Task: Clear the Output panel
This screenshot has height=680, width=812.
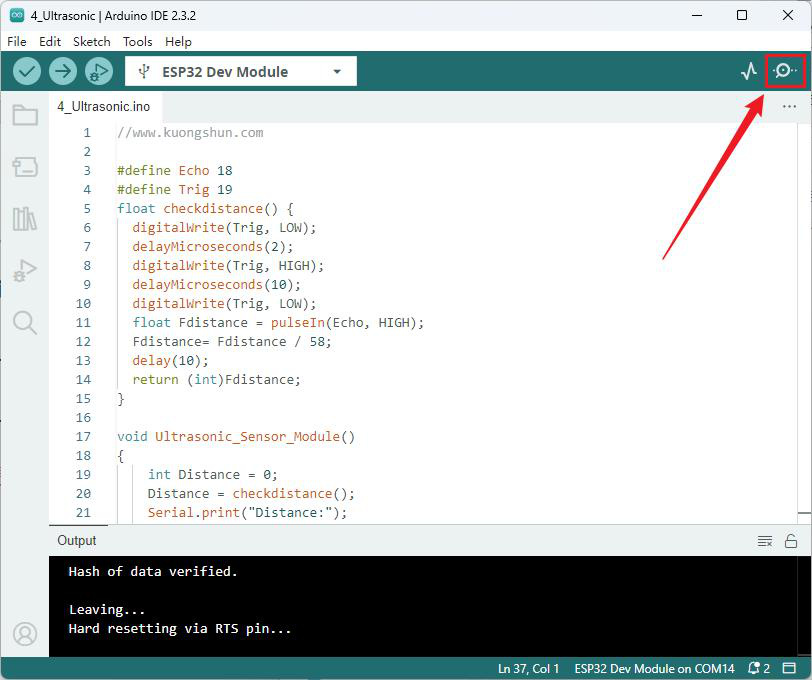Action: pos(765,541)
